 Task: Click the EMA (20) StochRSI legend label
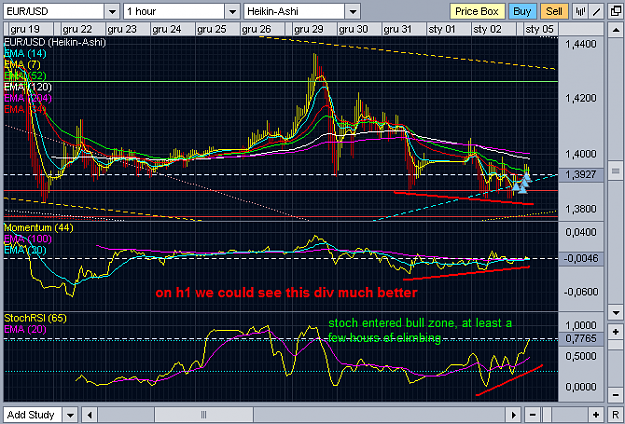25,330
